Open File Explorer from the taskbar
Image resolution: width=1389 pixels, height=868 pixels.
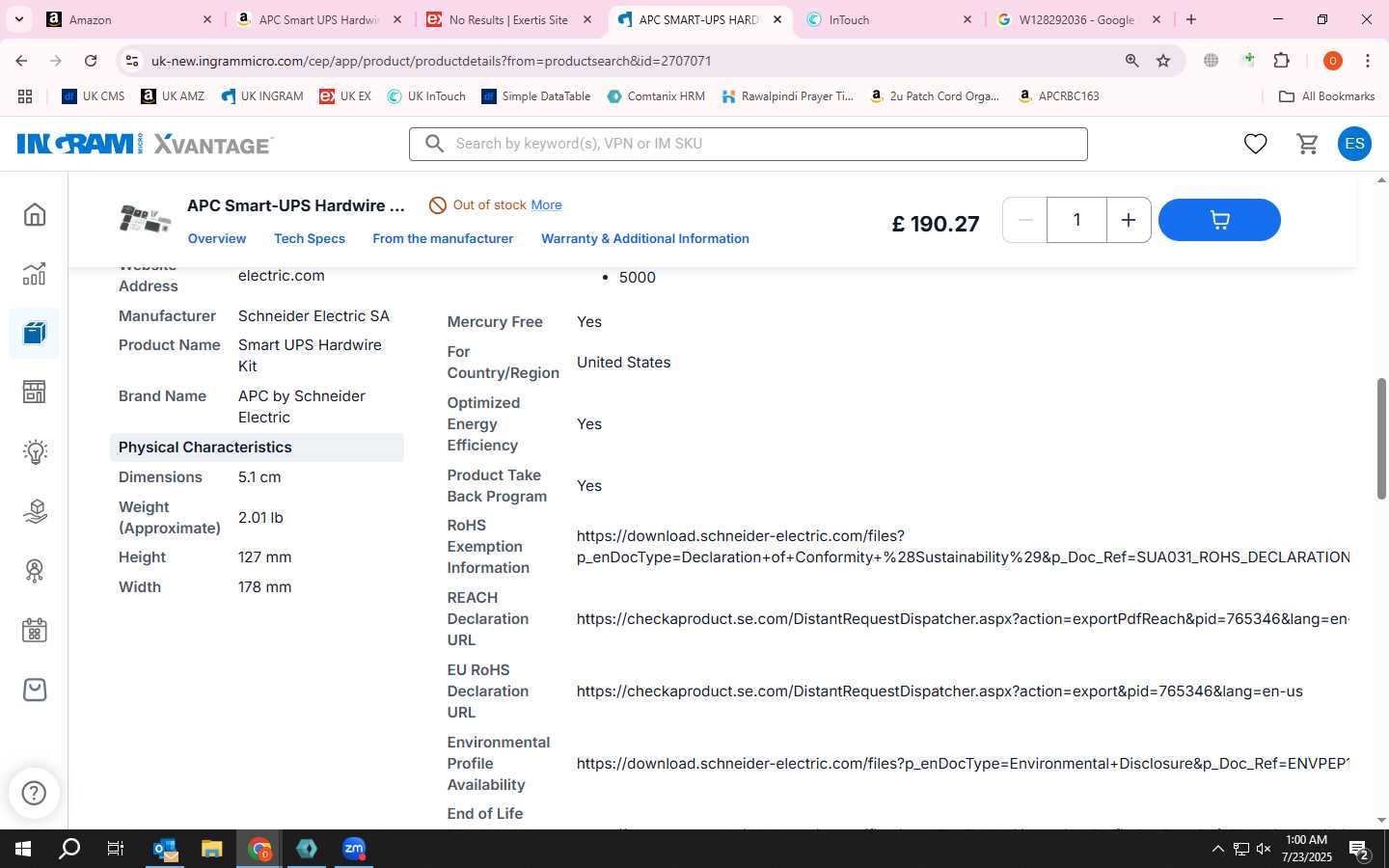pos(212,849)
